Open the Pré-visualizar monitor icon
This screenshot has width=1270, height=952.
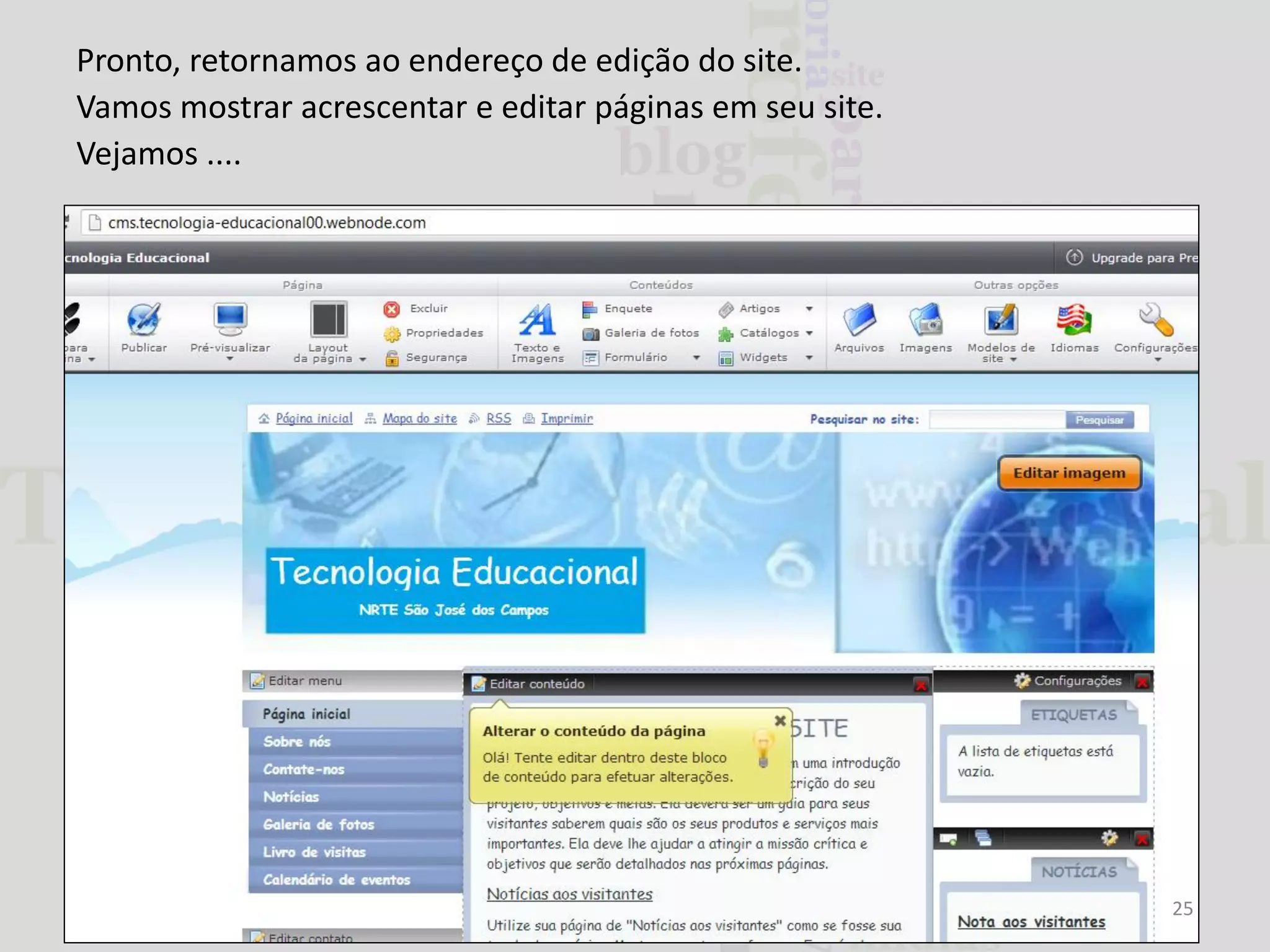[230, 319]
